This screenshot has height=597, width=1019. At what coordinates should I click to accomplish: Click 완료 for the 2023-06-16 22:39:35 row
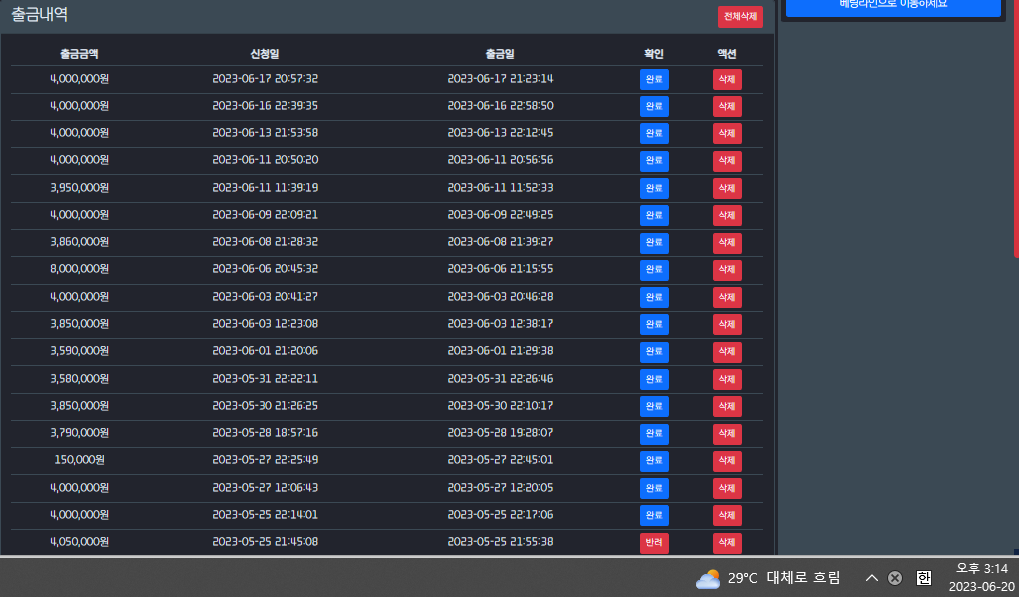point(654,107)
